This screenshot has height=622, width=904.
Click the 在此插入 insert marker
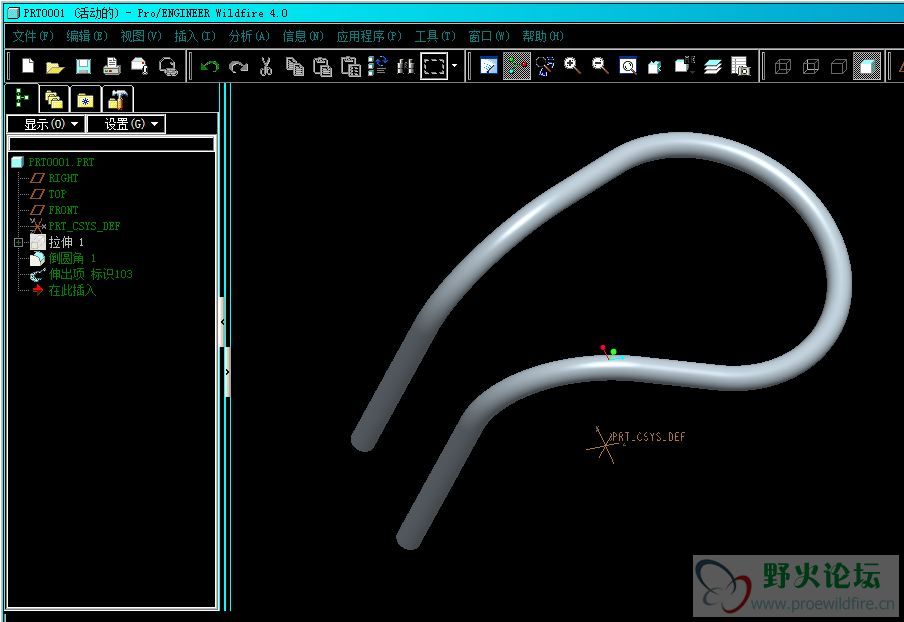[71, 290]
